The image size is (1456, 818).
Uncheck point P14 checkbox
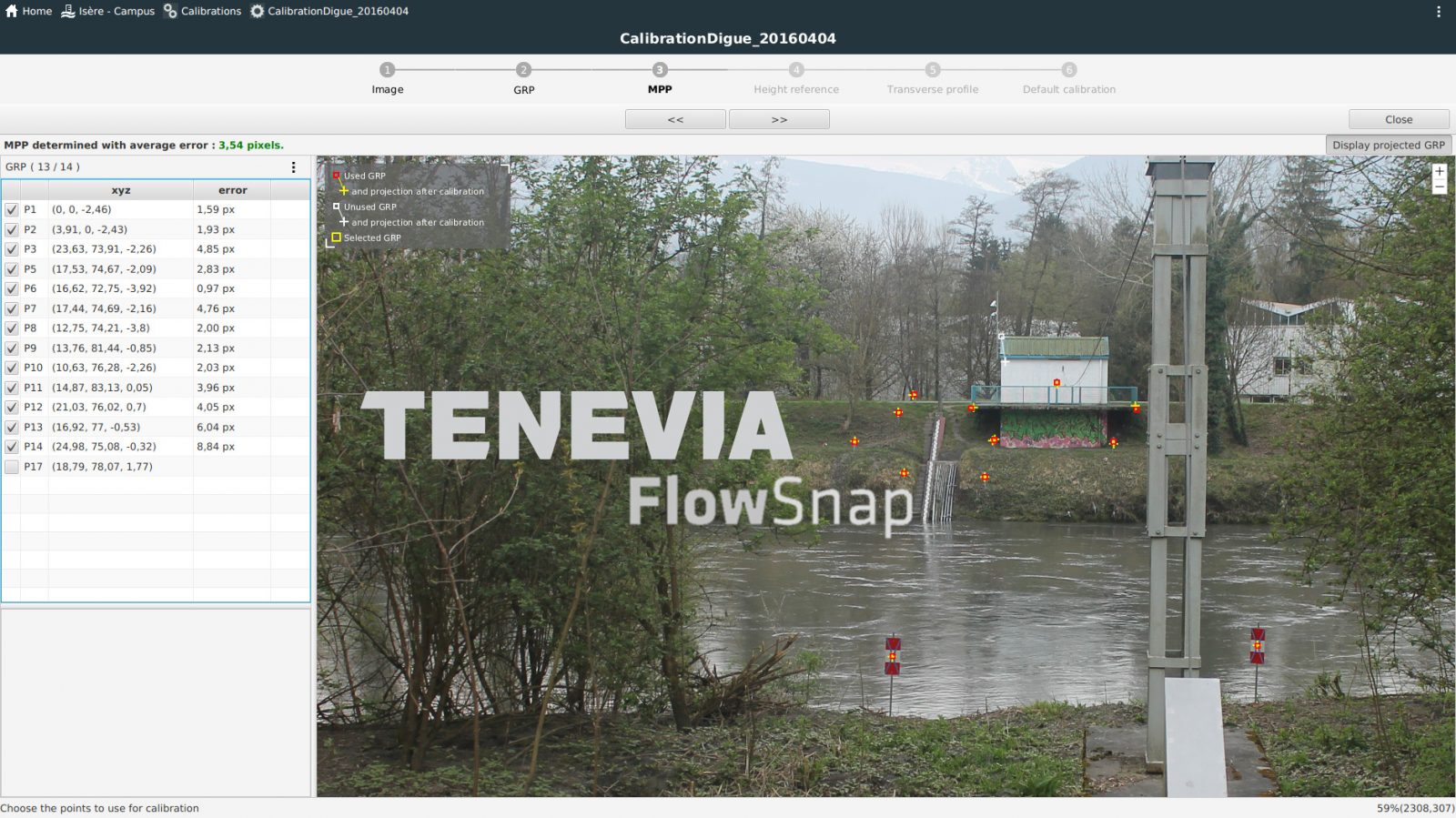12,447
